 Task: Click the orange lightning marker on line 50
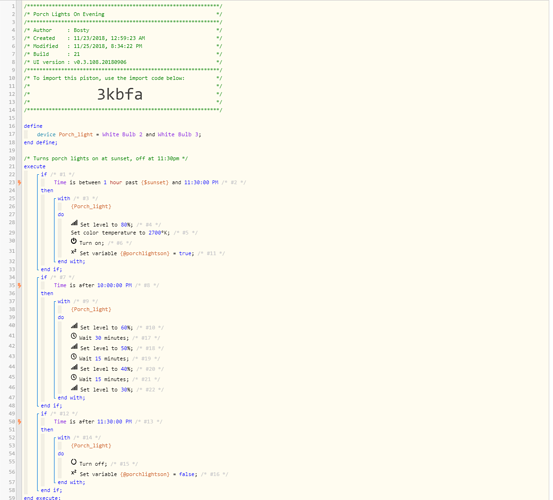[x=19, y=422]
